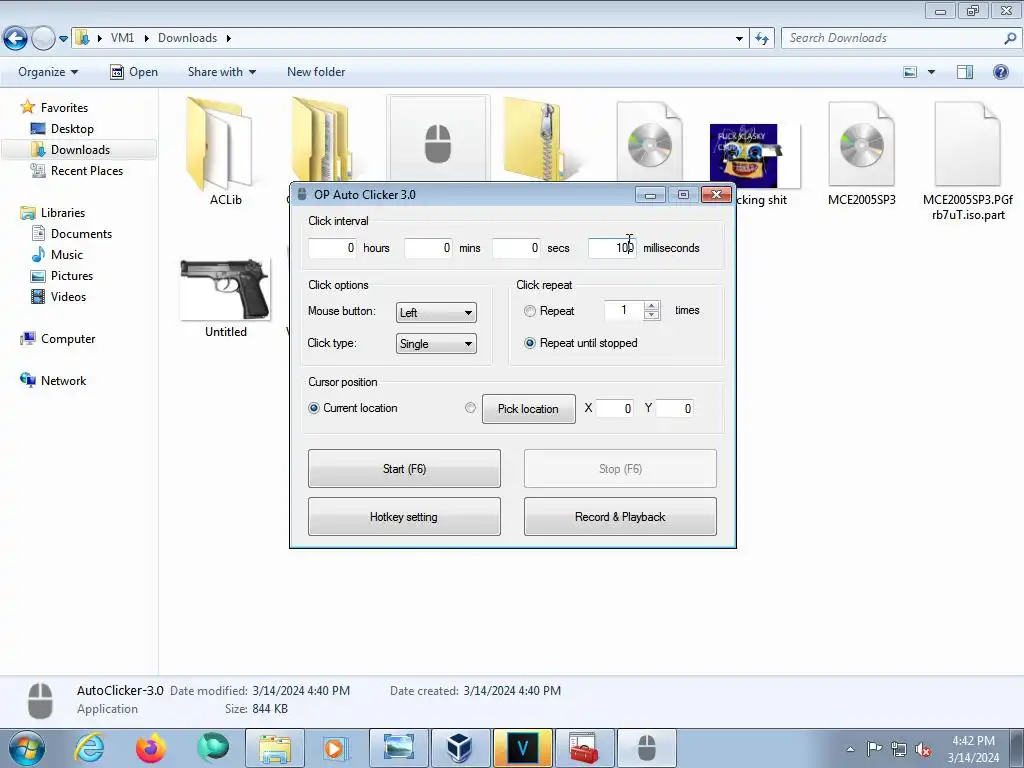Select the MCE2005SP3 disc image file
The width and height of the screenshot is (1024, 768).
[861, 144]
